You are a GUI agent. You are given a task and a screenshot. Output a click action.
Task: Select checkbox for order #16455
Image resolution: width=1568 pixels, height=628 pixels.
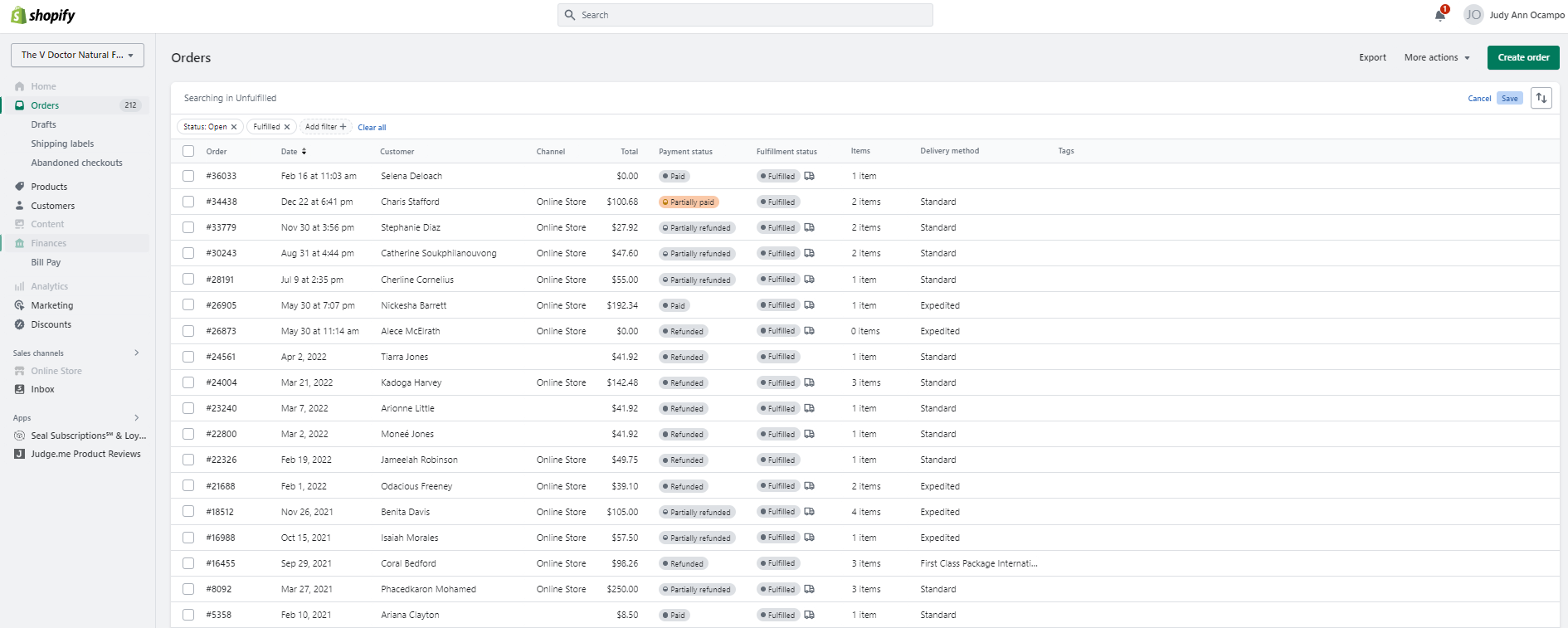click(x=188, y=563)
